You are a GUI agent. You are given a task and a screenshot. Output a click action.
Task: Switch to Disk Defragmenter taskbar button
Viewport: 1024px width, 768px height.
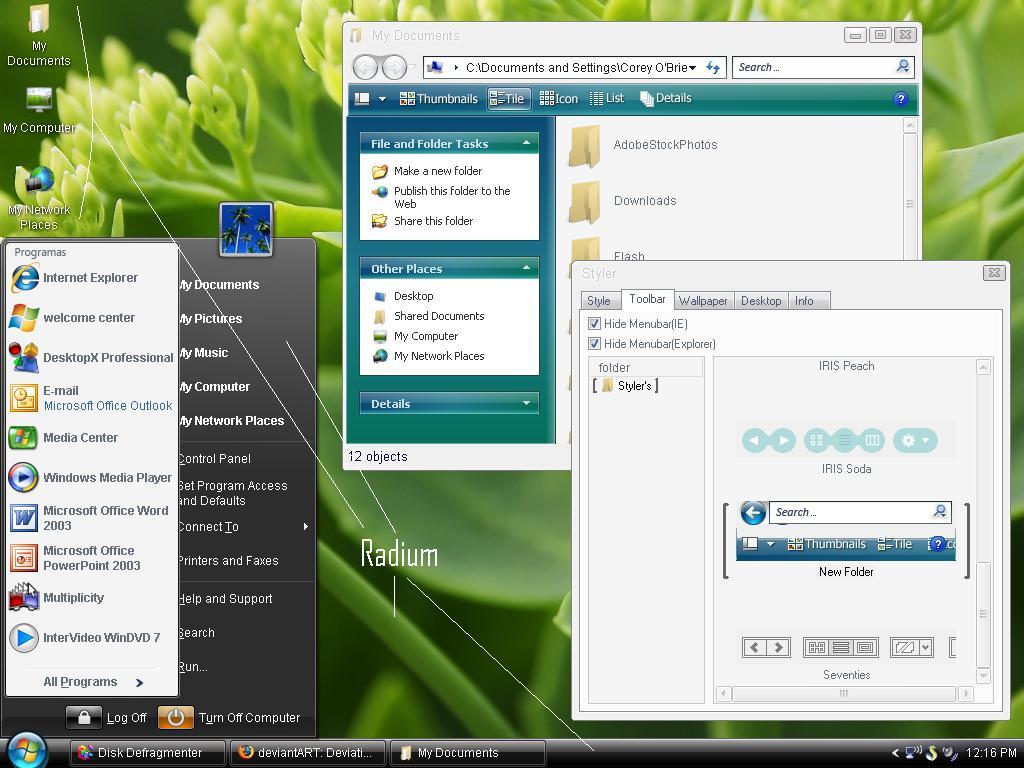tap(148, 752)
